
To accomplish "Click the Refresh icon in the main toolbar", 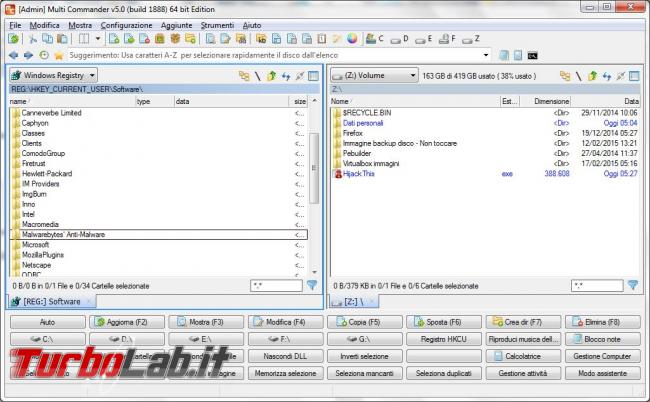I will tap(14, 39).
